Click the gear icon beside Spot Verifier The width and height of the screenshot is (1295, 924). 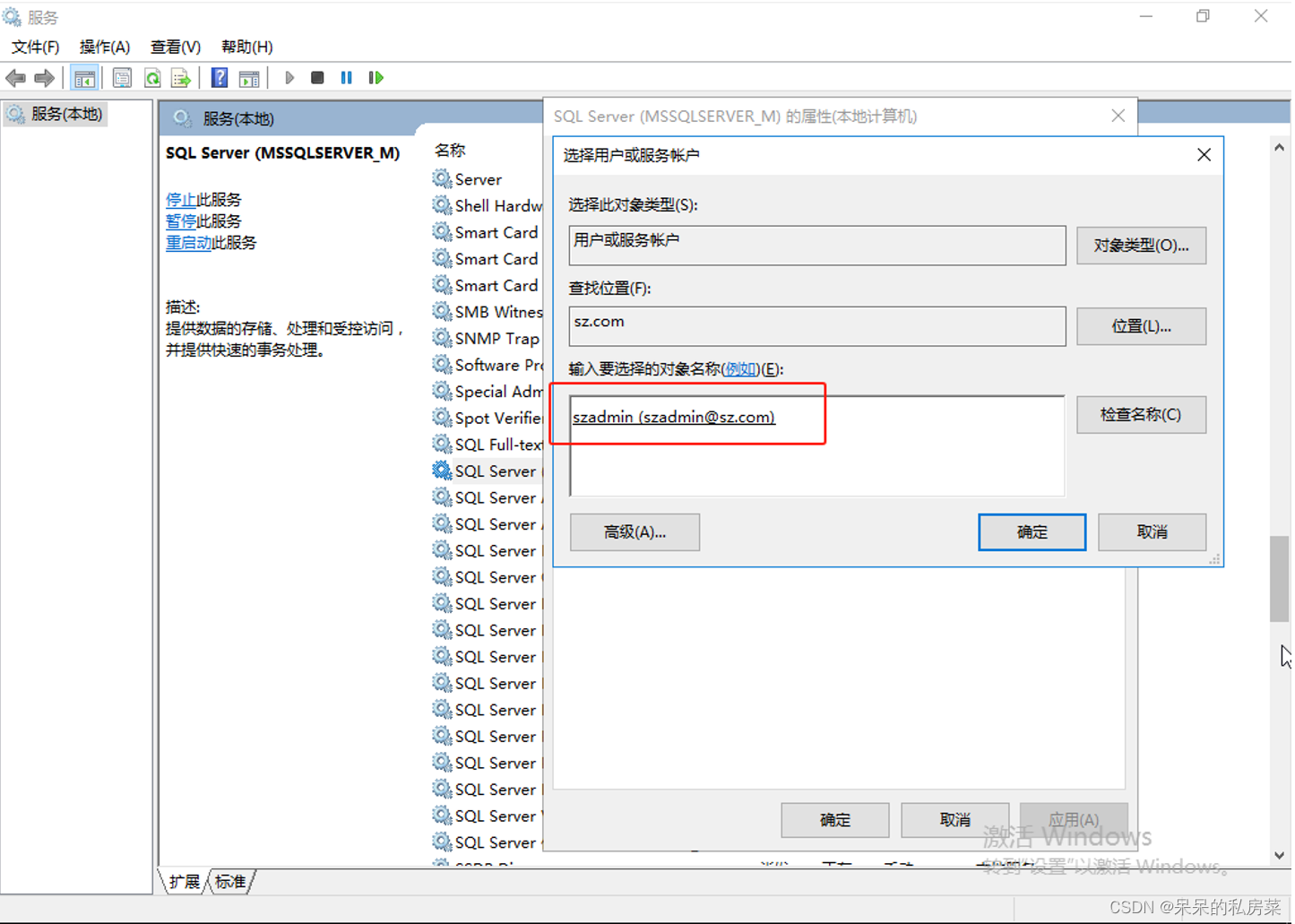pos(442,418)
